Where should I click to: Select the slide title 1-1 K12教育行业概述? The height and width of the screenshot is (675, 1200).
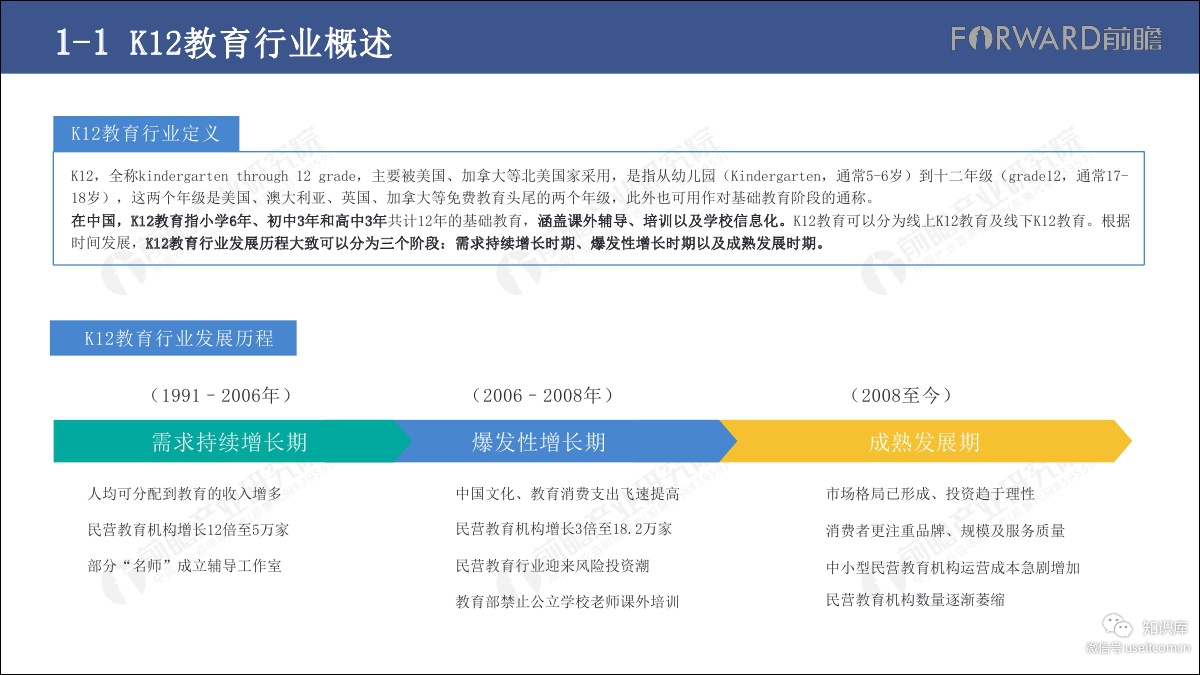click(224, 42)
